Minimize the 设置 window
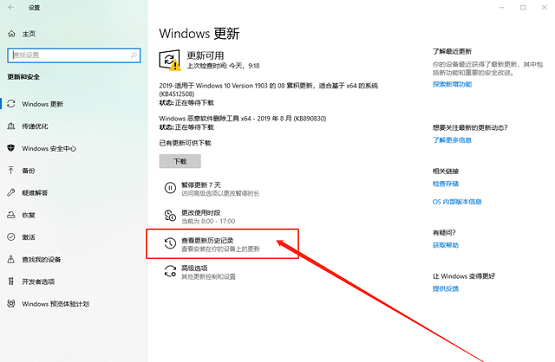 (x=502, y=7)
